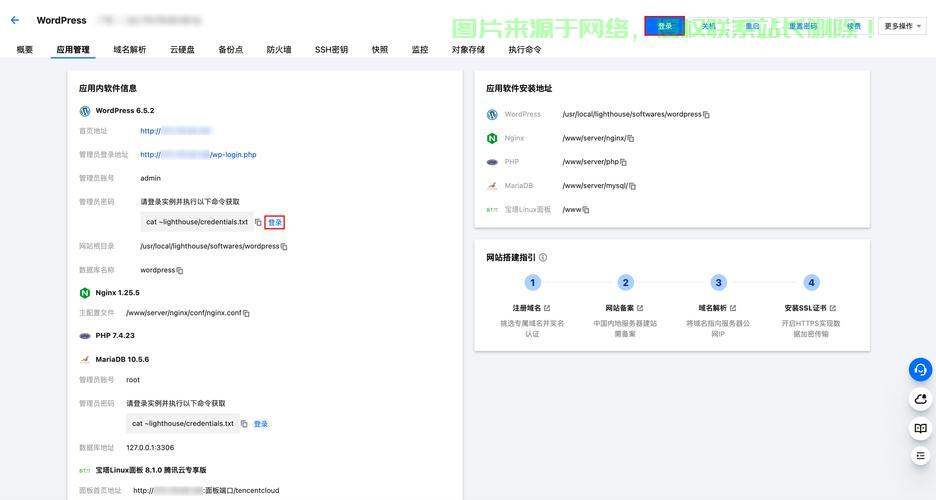
Task: Copy the 宝塔Linux面板 /www install path
Action: pos(586,210)
